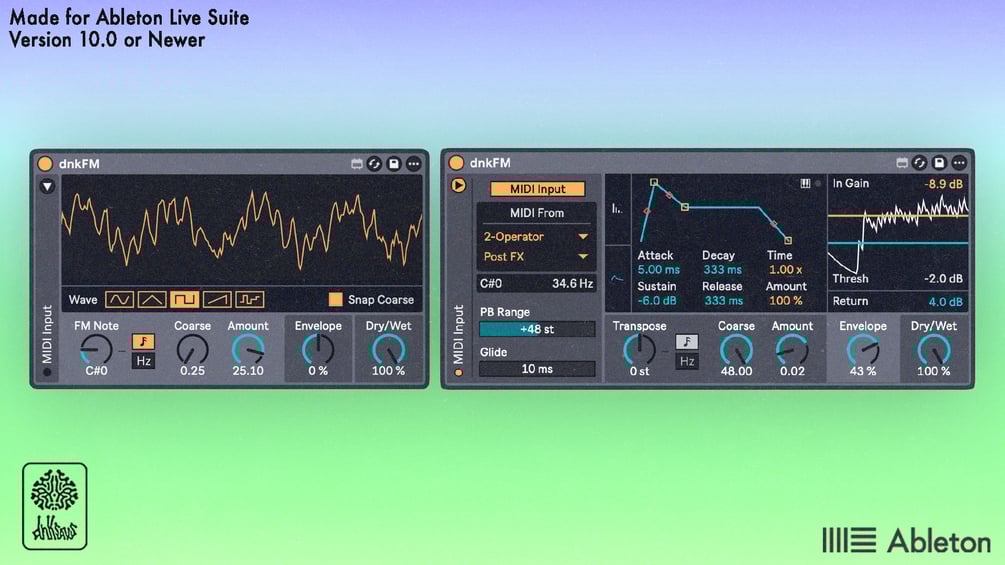This screenshot has width=1005, height=565.
Task: Click the C#0 34.6 Hz display
Action: click(x=537, y=283)
